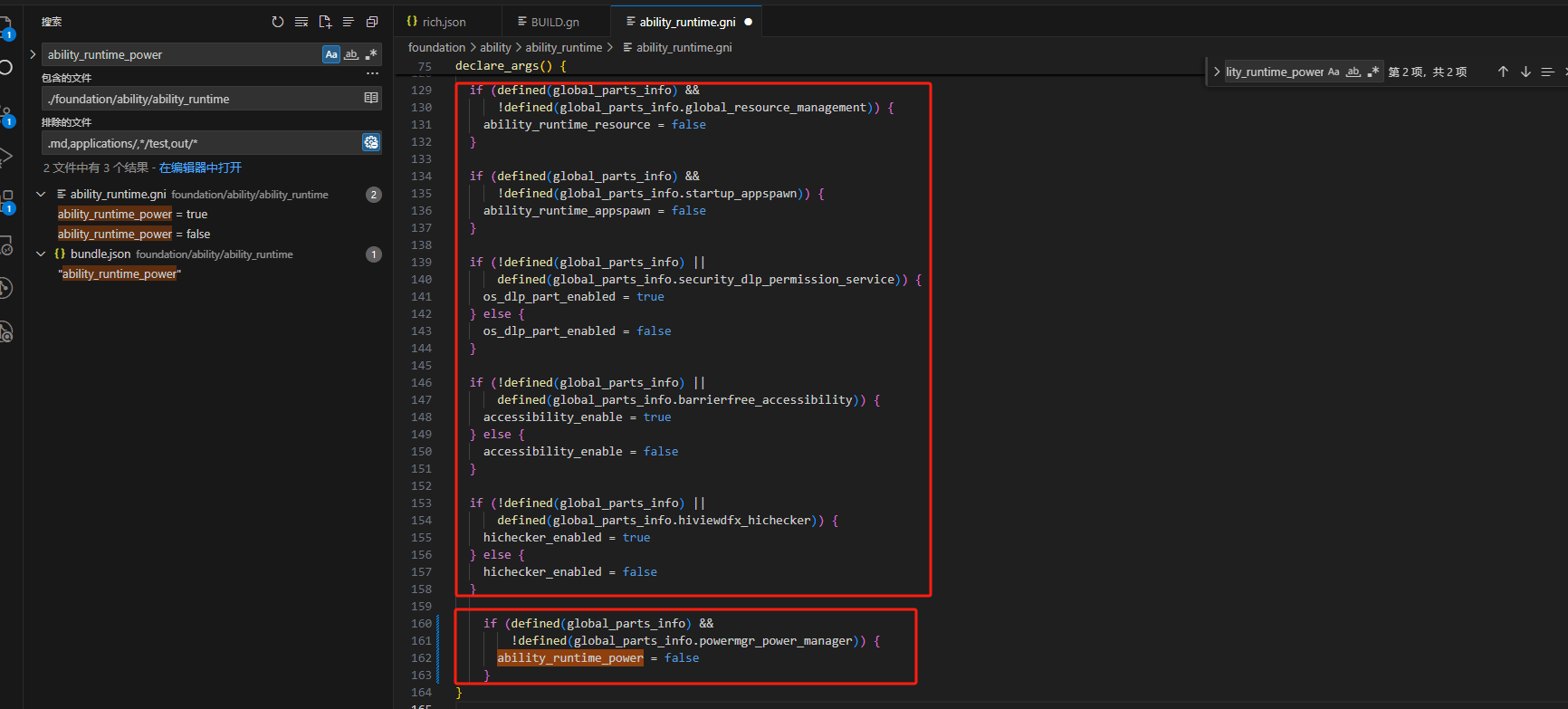Open new search editor icon
This screenshot has width=1568, height=709.
pos(325,22)
